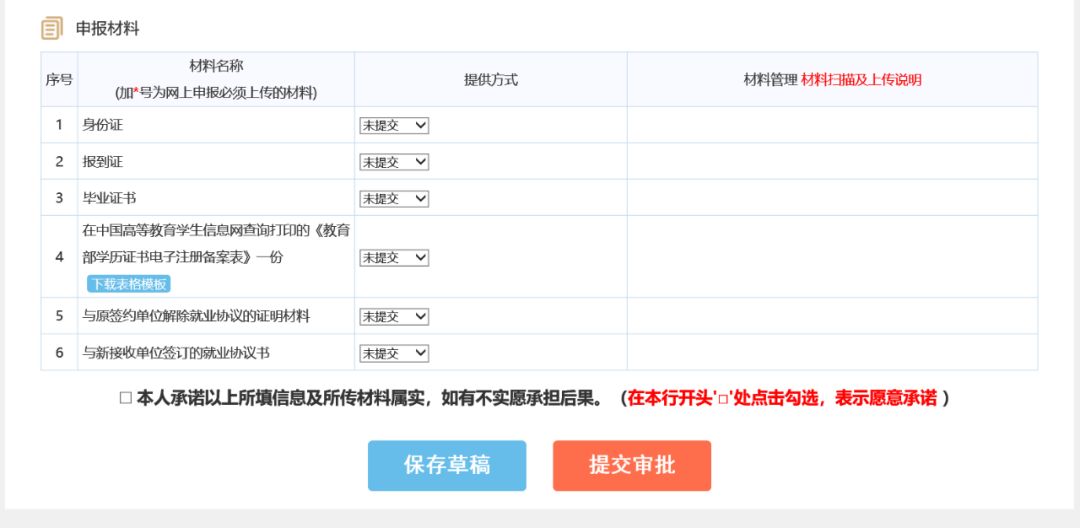
Task: Click the 序号 column header
Action: coord(59,80)
